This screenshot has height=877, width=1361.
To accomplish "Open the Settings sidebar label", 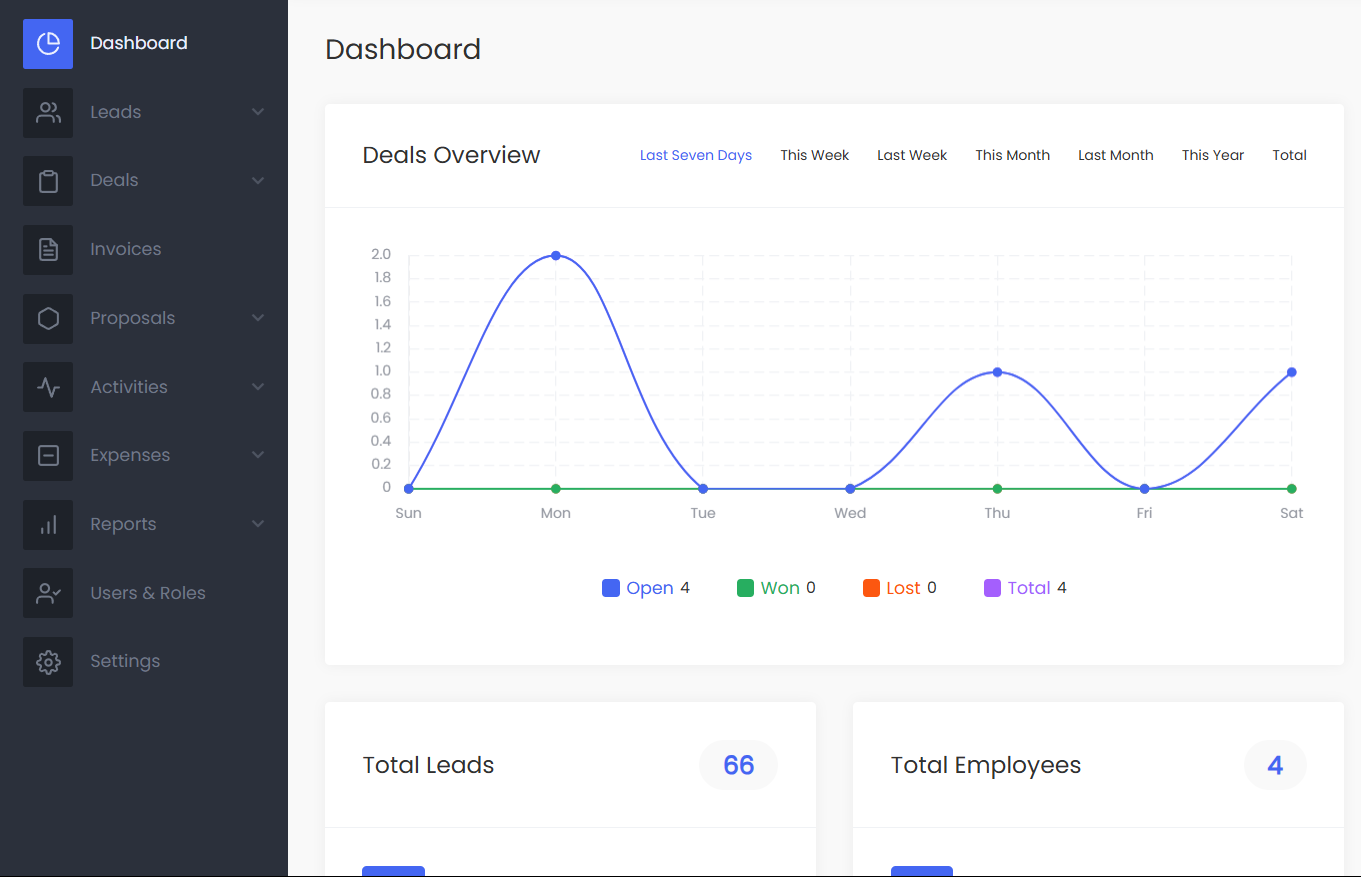I will pyautogui.click(x=125, y=661).
